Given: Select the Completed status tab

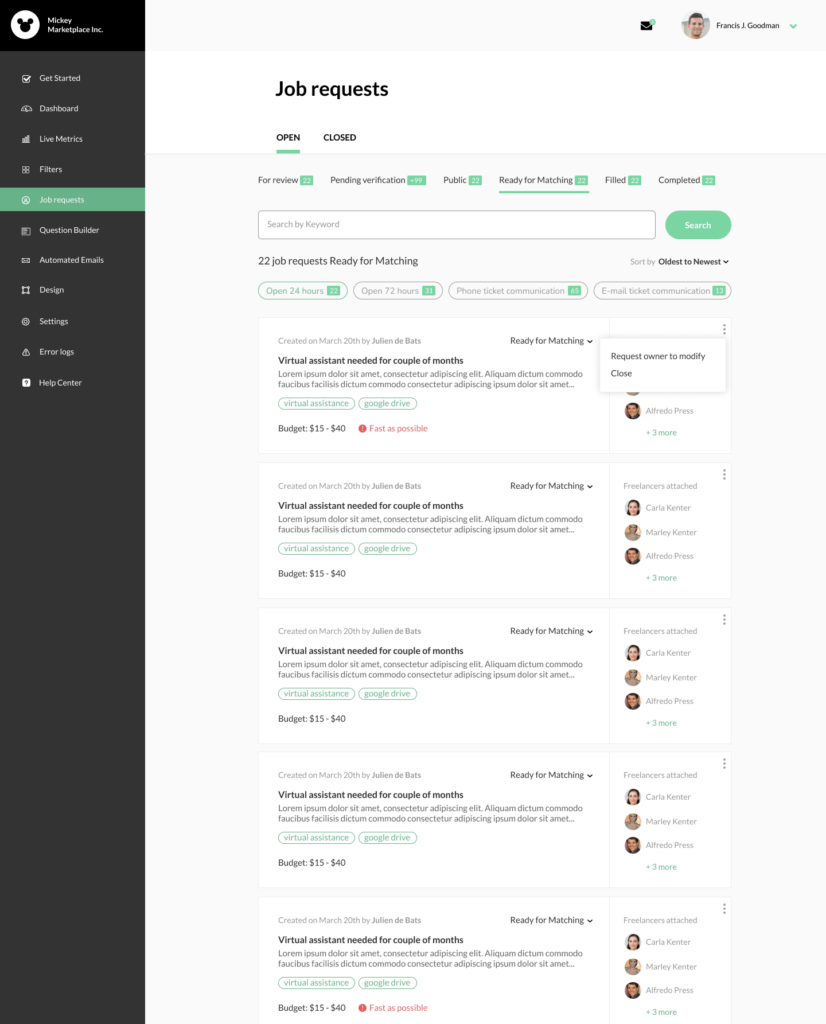Looking at the screenshot, I should 686,180.
